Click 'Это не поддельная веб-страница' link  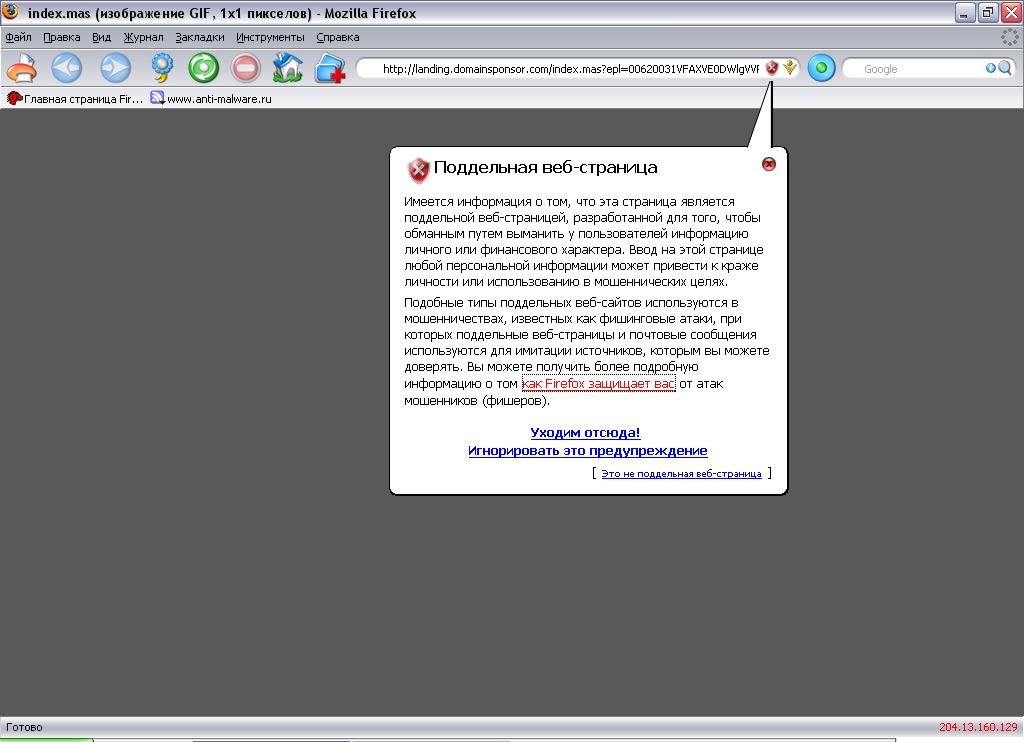point(681,474)
